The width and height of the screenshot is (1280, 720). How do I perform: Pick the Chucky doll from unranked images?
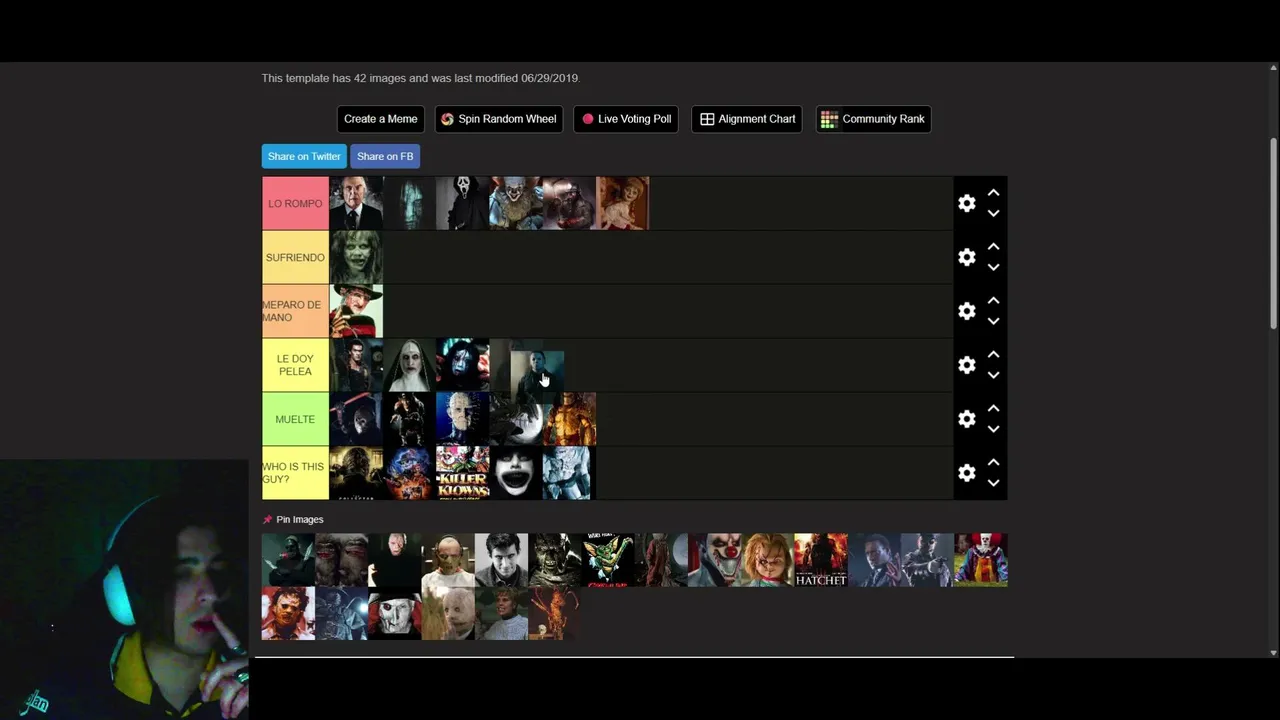pyautogui.click(x=767, y=560)
